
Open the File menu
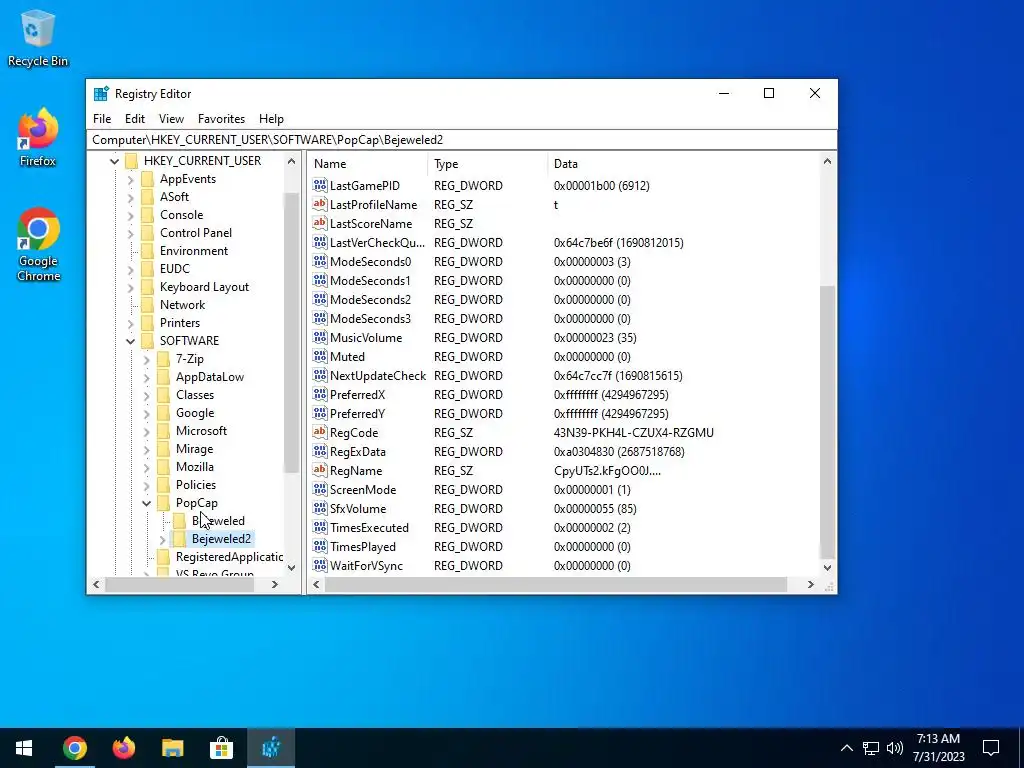(102, 119)
